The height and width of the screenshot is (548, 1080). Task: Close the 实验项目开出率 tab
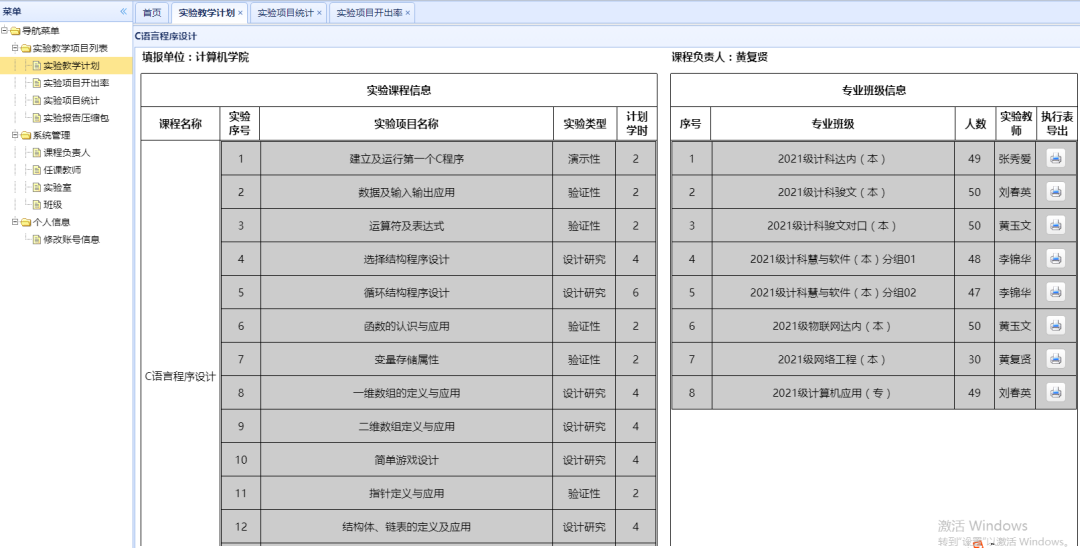point(408,13)
